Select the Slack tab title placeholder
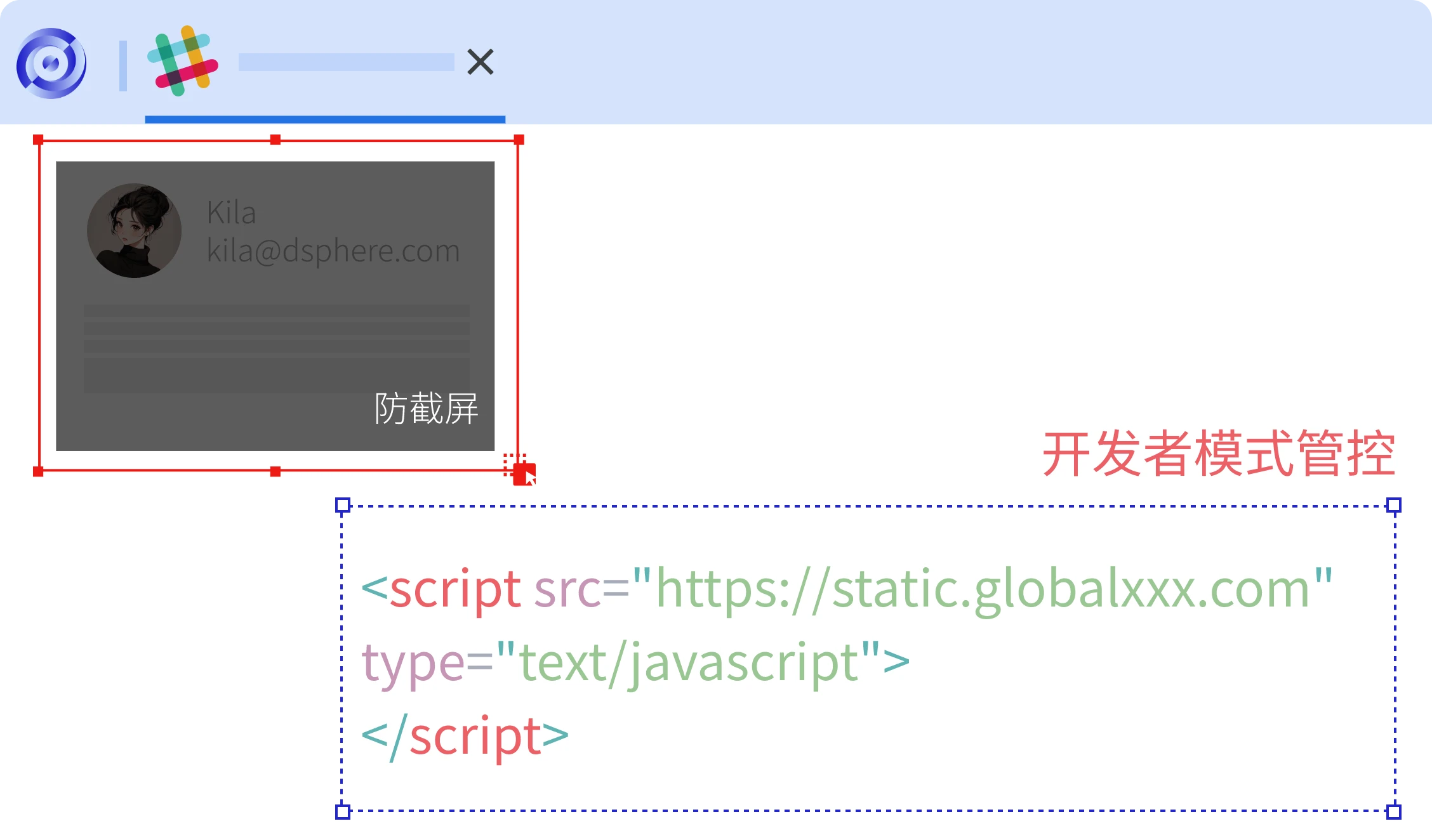This screenshot has width=1432, height=840. click(346, 62)
